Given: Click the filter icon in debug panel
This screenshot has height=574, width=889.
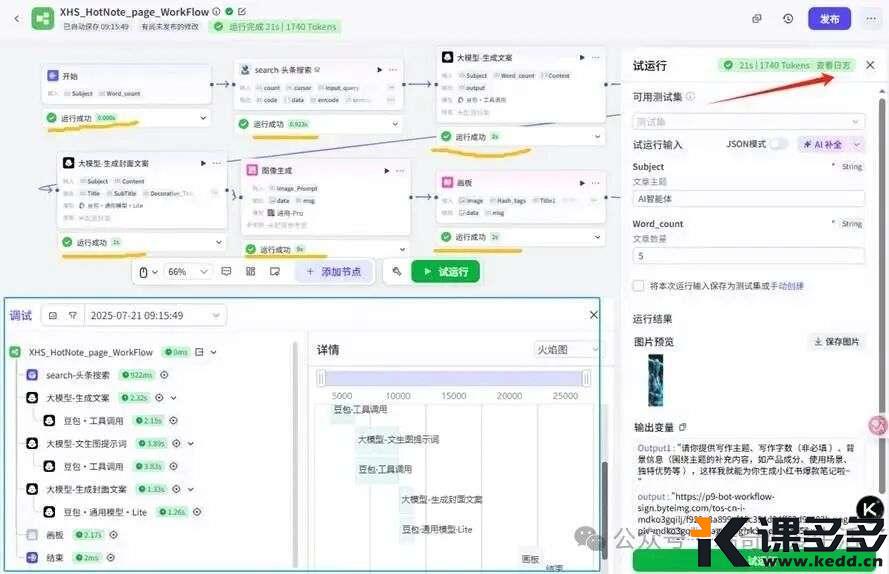Looking at the screenshot, I should (x=73, y=315).
